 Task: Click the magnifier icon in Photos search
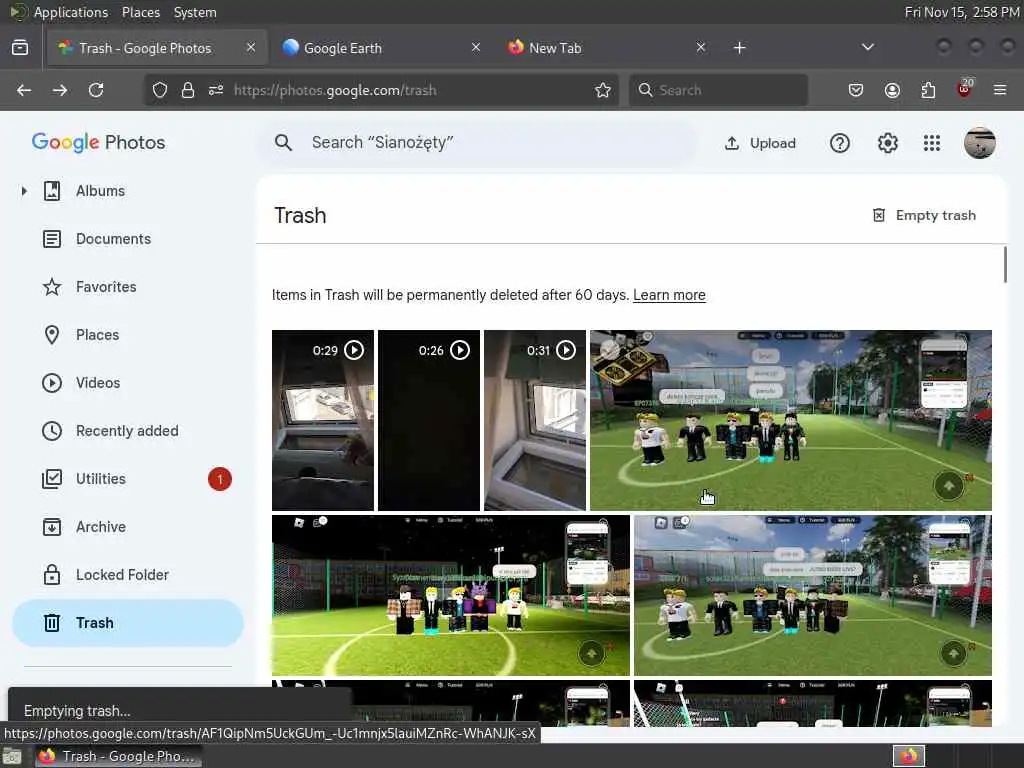pyautogui.click(x=283, y=142)
